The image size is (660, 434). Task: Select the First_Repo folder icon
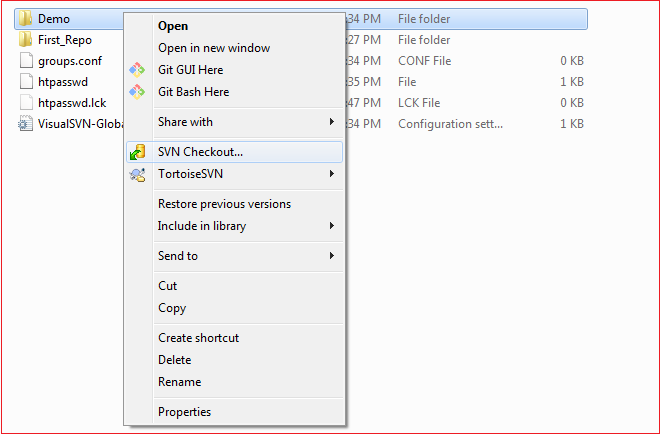click(25, 40)
